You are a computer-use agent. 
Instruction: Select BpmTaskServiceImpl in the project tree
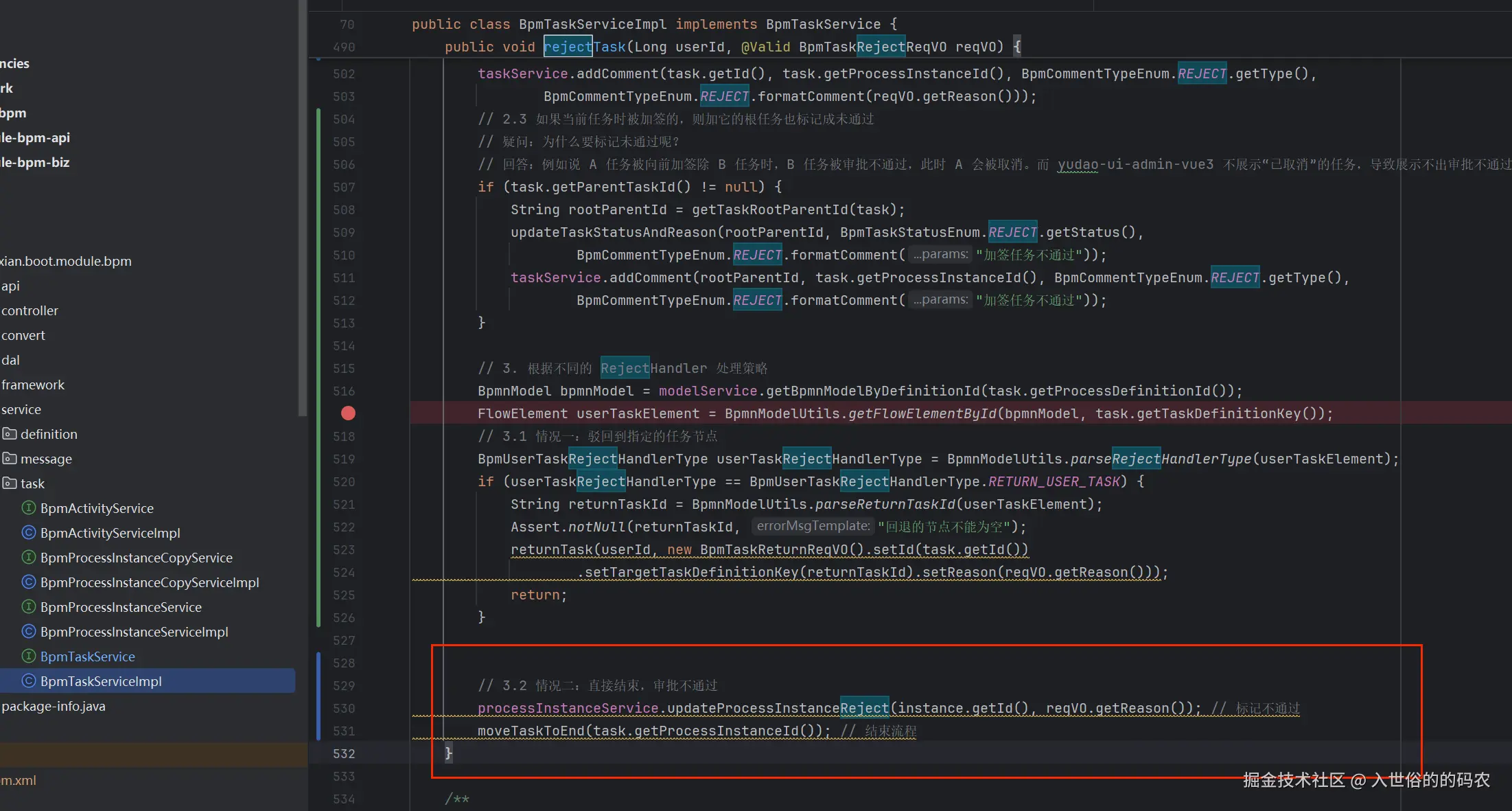pos(101,681)
